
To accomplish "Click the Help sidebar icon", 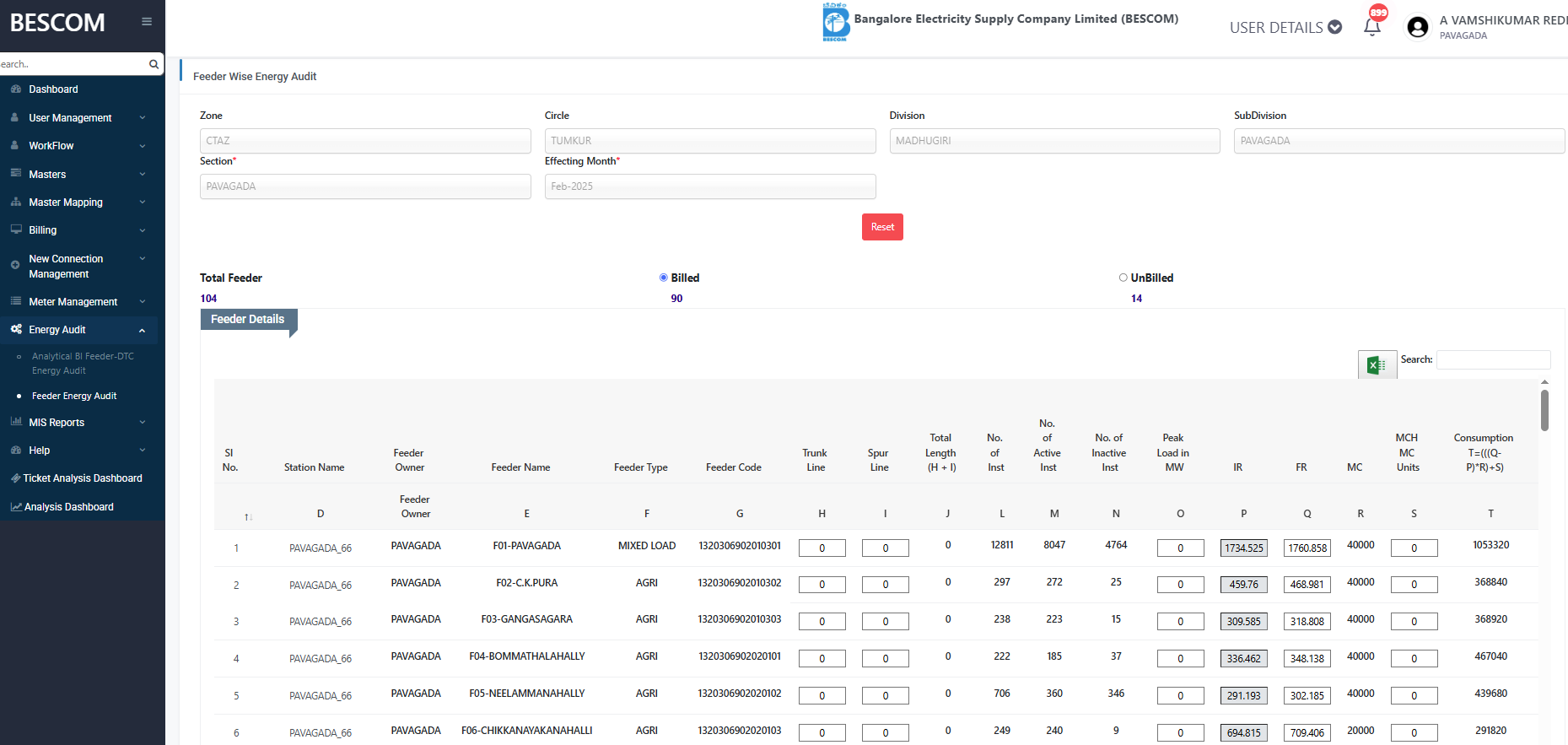I will 16,450.
